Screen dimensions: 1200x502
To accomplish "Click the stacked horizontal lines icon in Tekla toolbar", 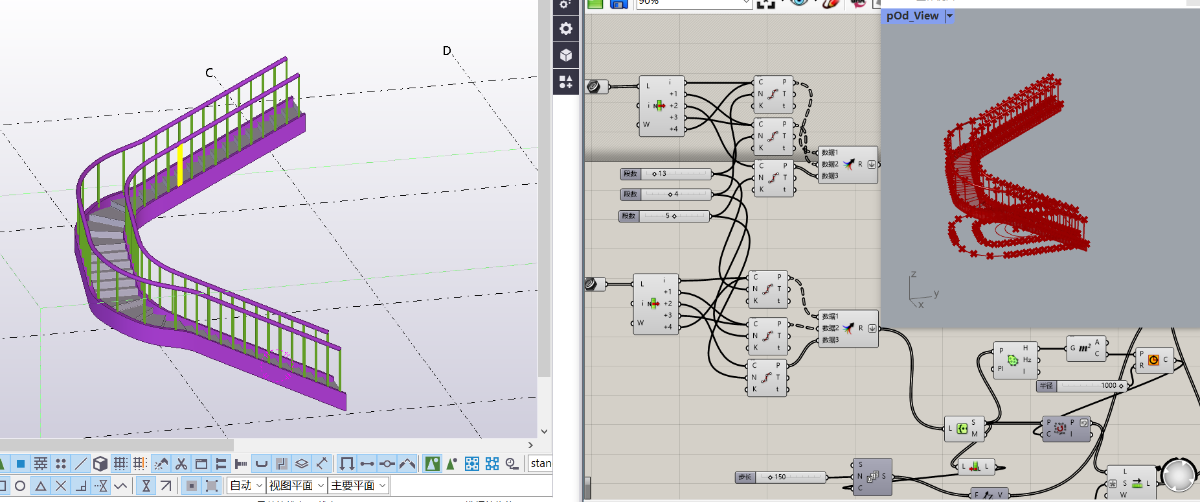I will (x=41, y=464).
